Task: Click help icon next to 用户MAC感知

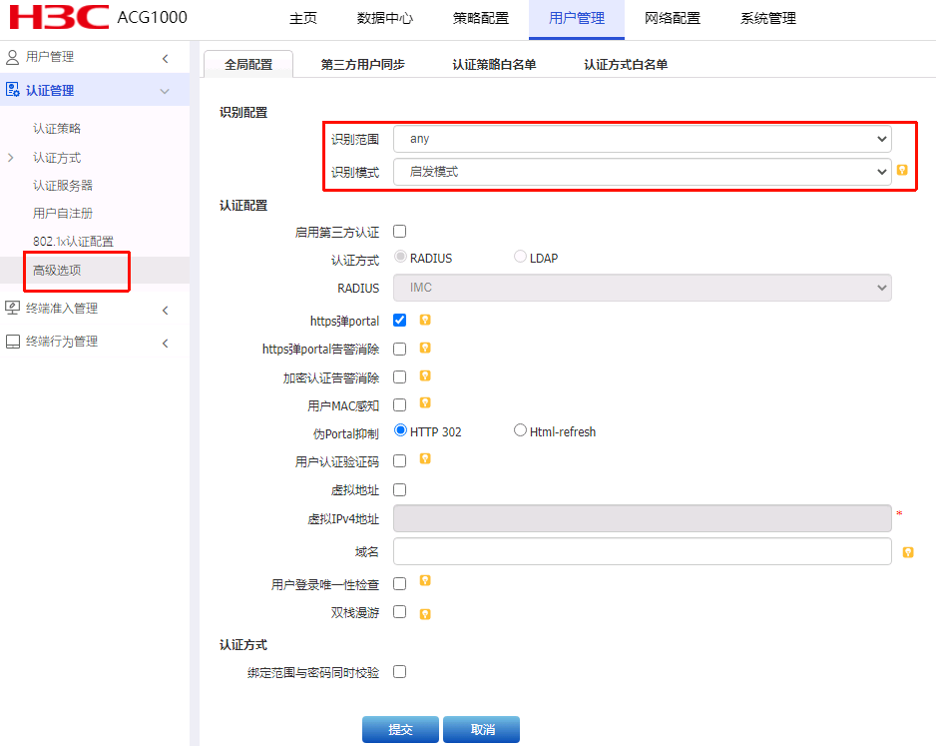Action: click(425, 404)
